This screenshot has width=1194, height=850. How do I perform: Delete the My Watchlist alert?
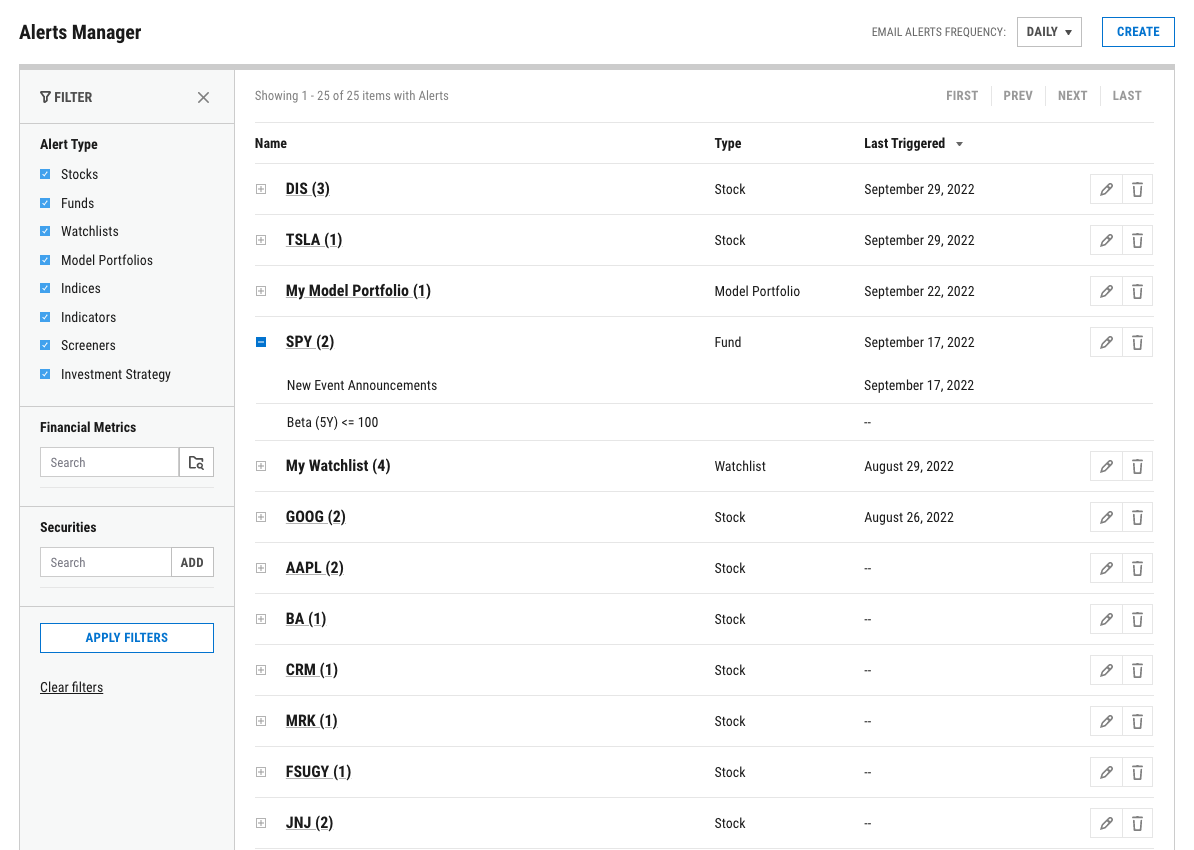[x=1137, y=467]
